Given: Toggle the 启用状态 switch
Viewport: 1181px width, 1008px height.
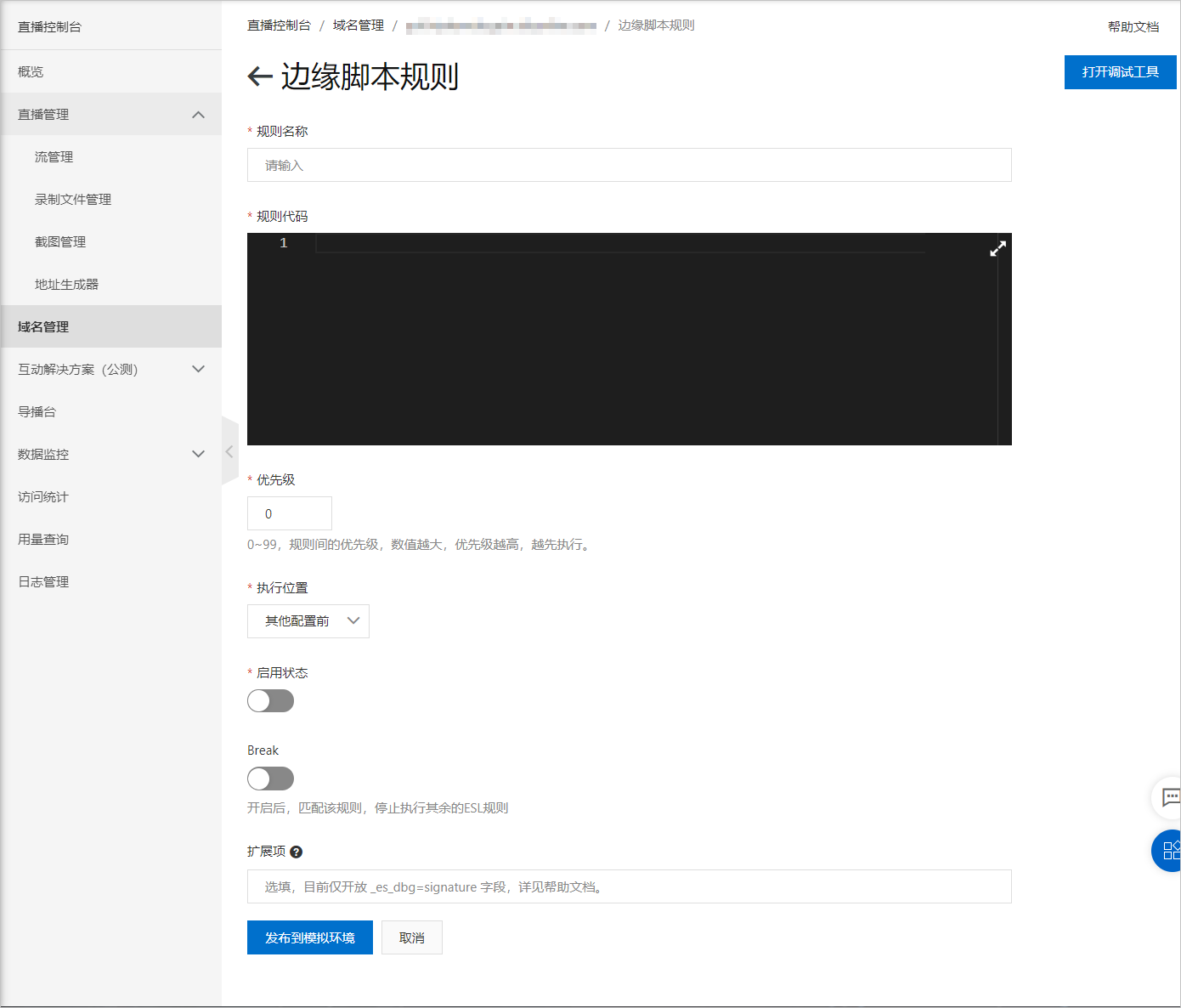Looking at the screenshot, I should pyautogui.click(x=270, y=701).
